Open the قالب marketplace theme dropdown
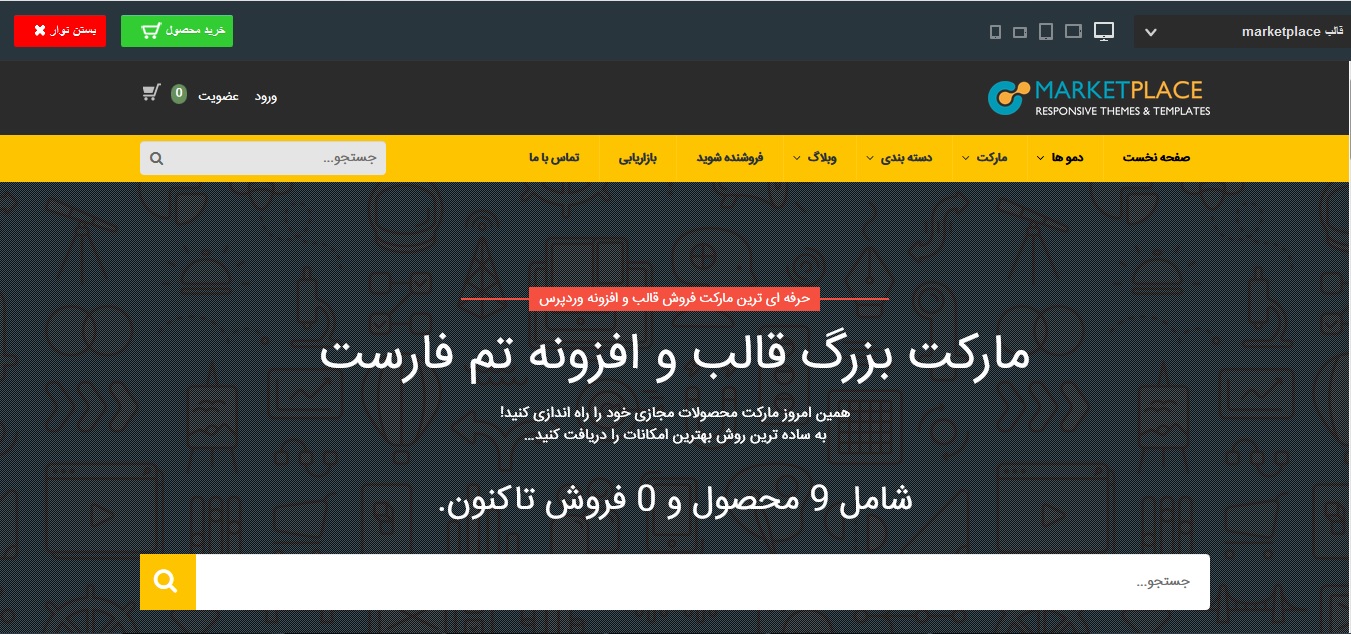This screenshot has height=634, width=1351. click(x=1241, y=31)
